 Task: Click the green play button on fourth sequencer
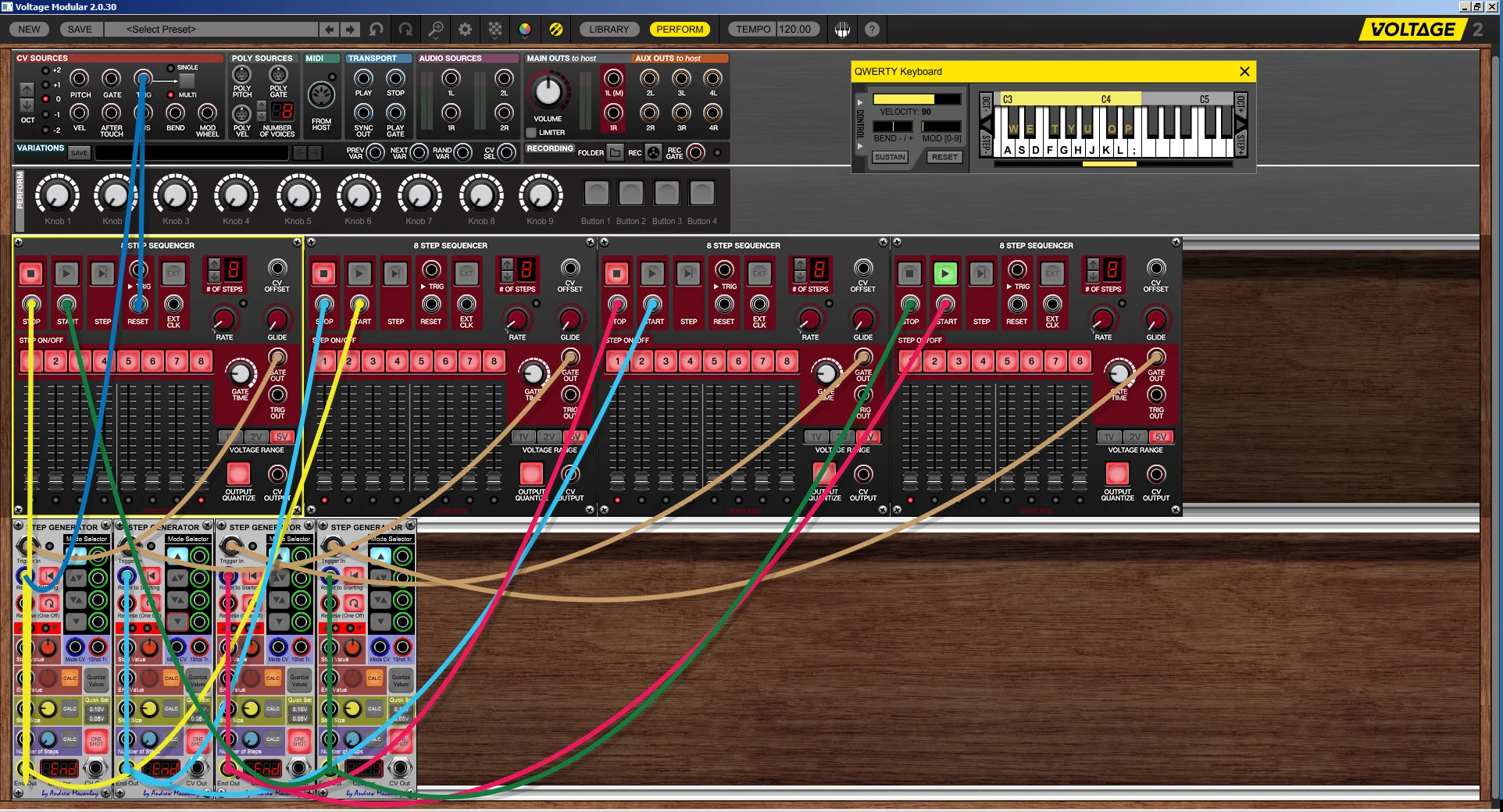[x=945, y=273]
